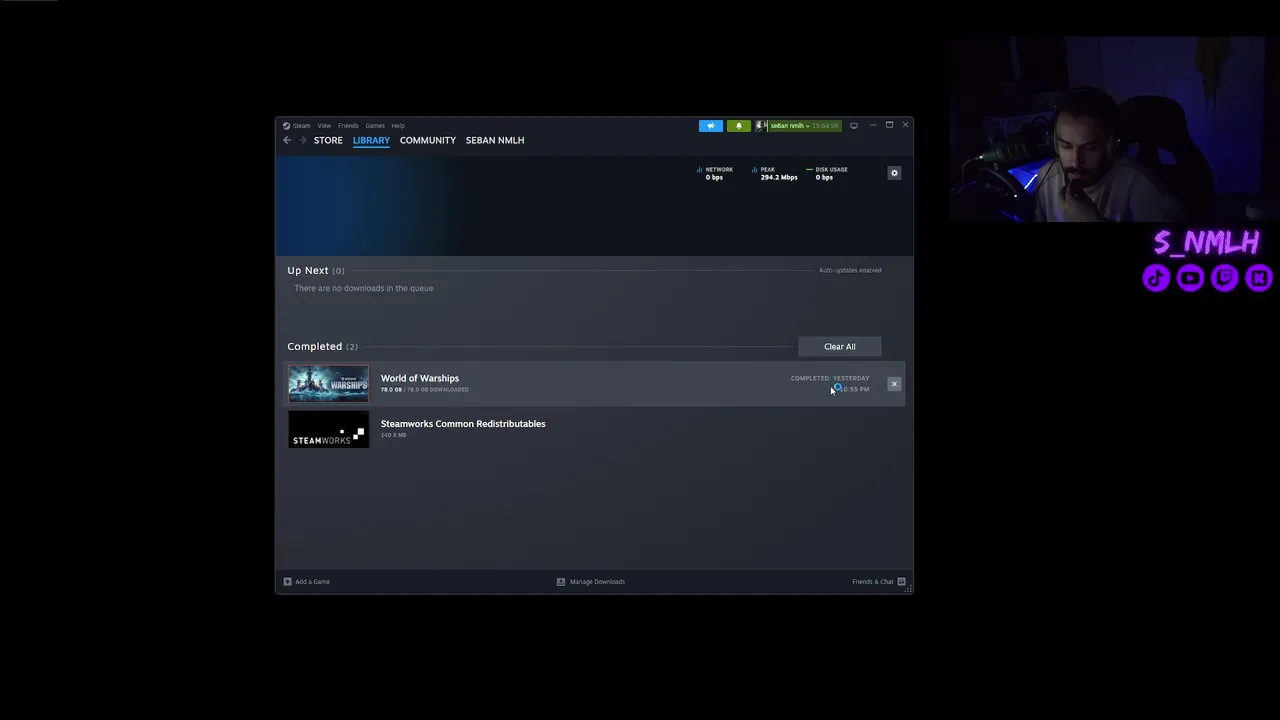Click the Add a Game plus icon
This screenshot has height=720, width=1280.
pos(287,581)
